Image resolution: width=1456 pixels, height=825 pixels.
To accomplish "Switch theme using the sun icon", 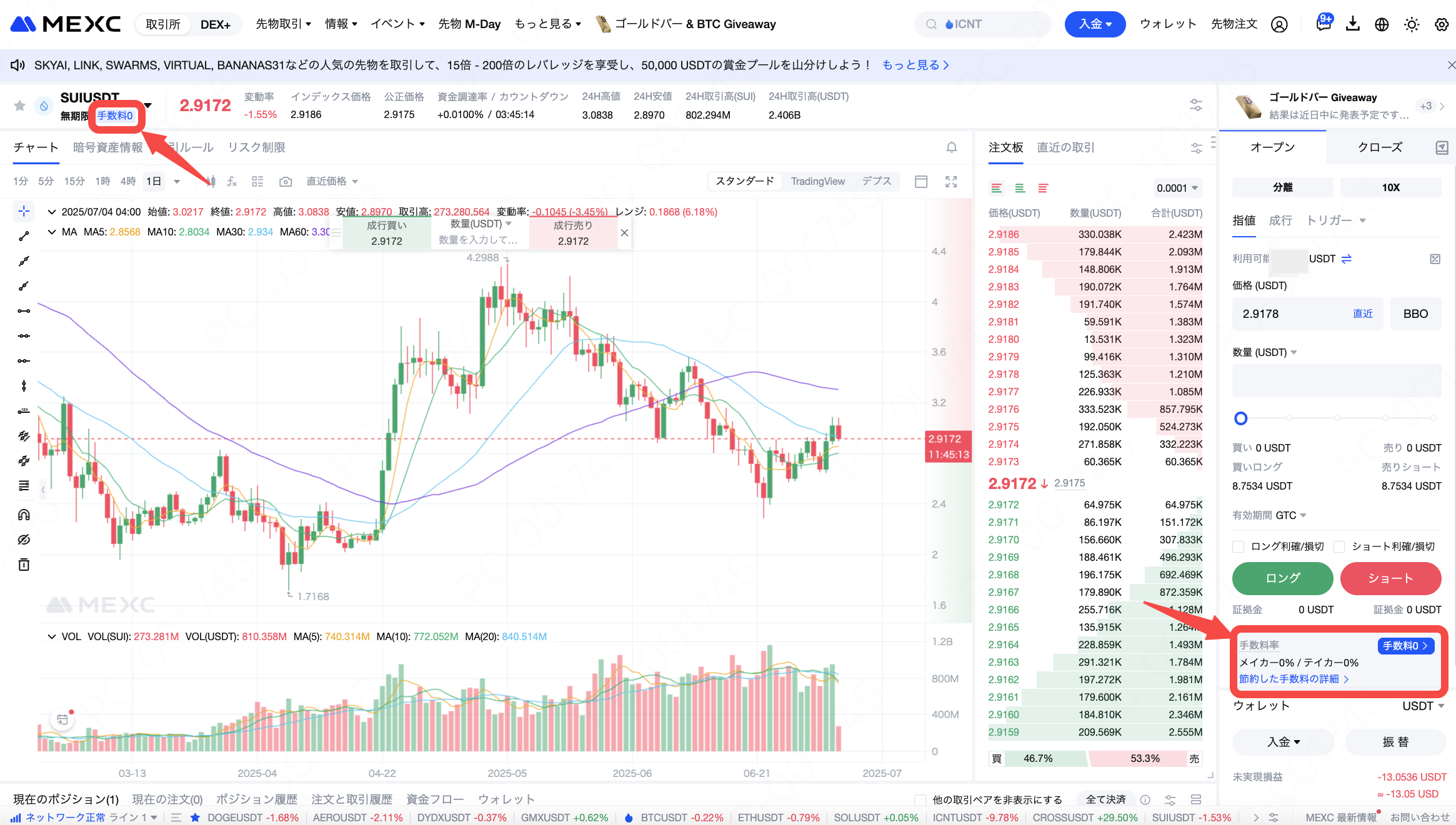I will pyautogui.click(x=1412, y=24).
